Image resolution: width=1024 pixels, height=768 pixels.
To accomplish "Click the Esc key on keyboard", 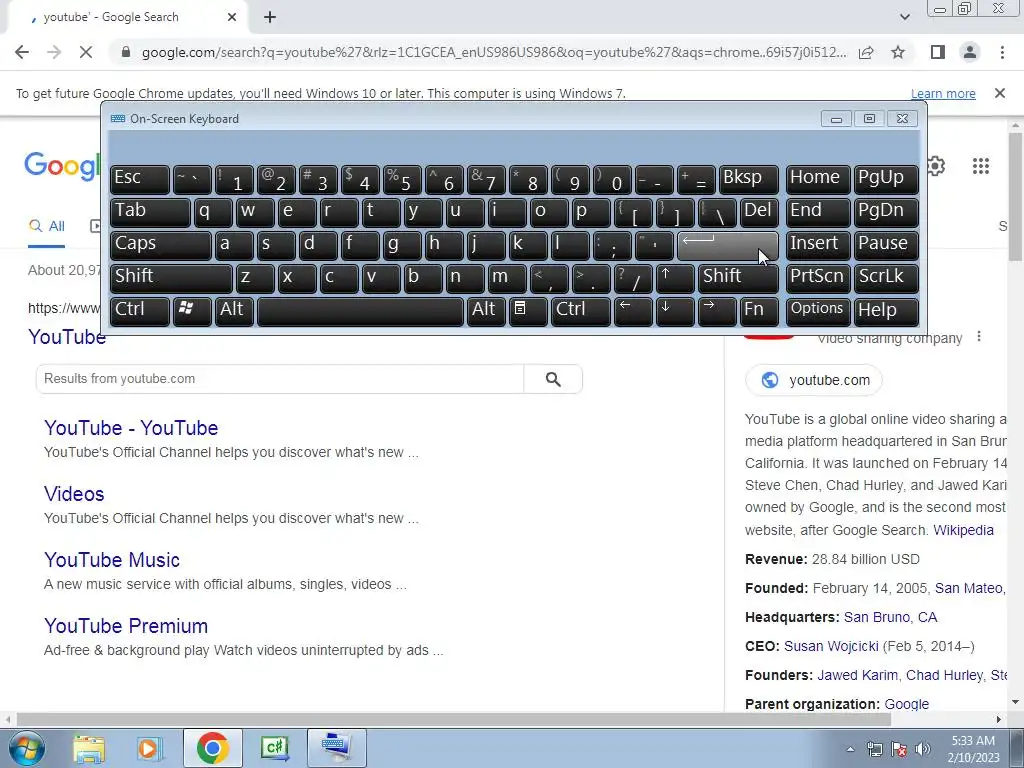I will coord(140,179).
